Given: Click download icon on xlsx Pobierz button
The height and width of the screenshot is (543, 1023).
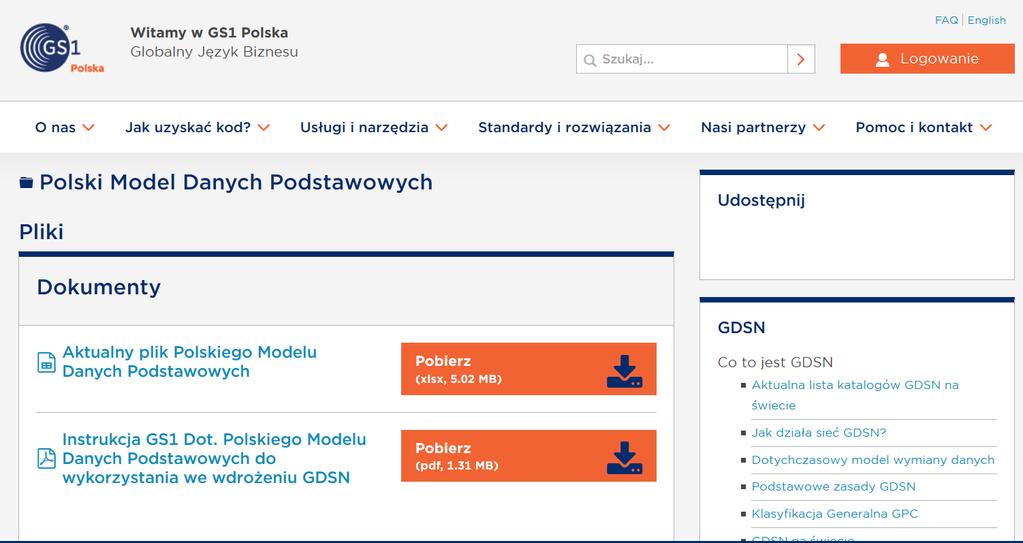Looking at the screenshot, I should point(624,371).
